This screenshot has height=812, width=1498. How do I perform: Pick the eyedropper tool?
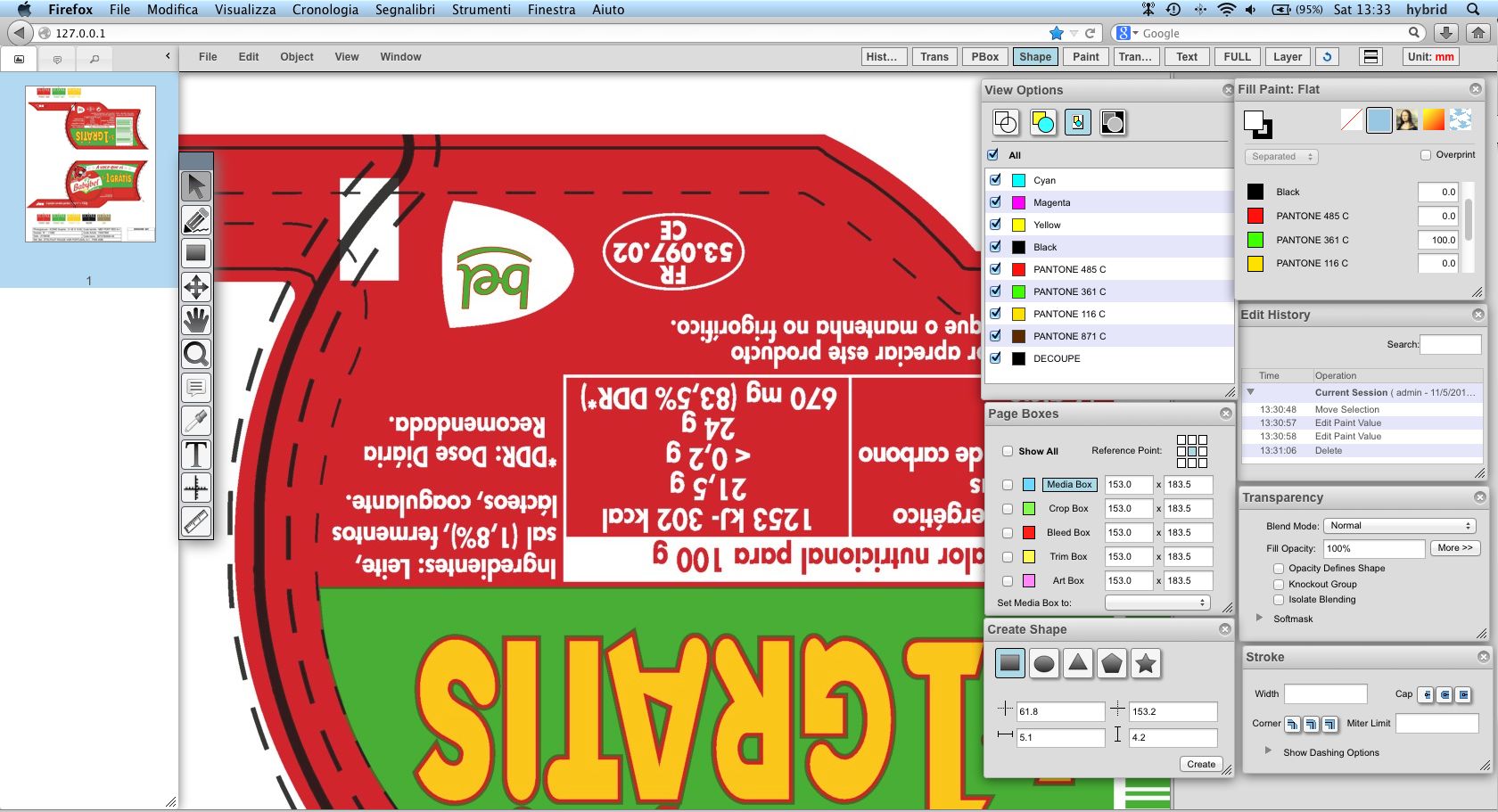pos(196,421)
